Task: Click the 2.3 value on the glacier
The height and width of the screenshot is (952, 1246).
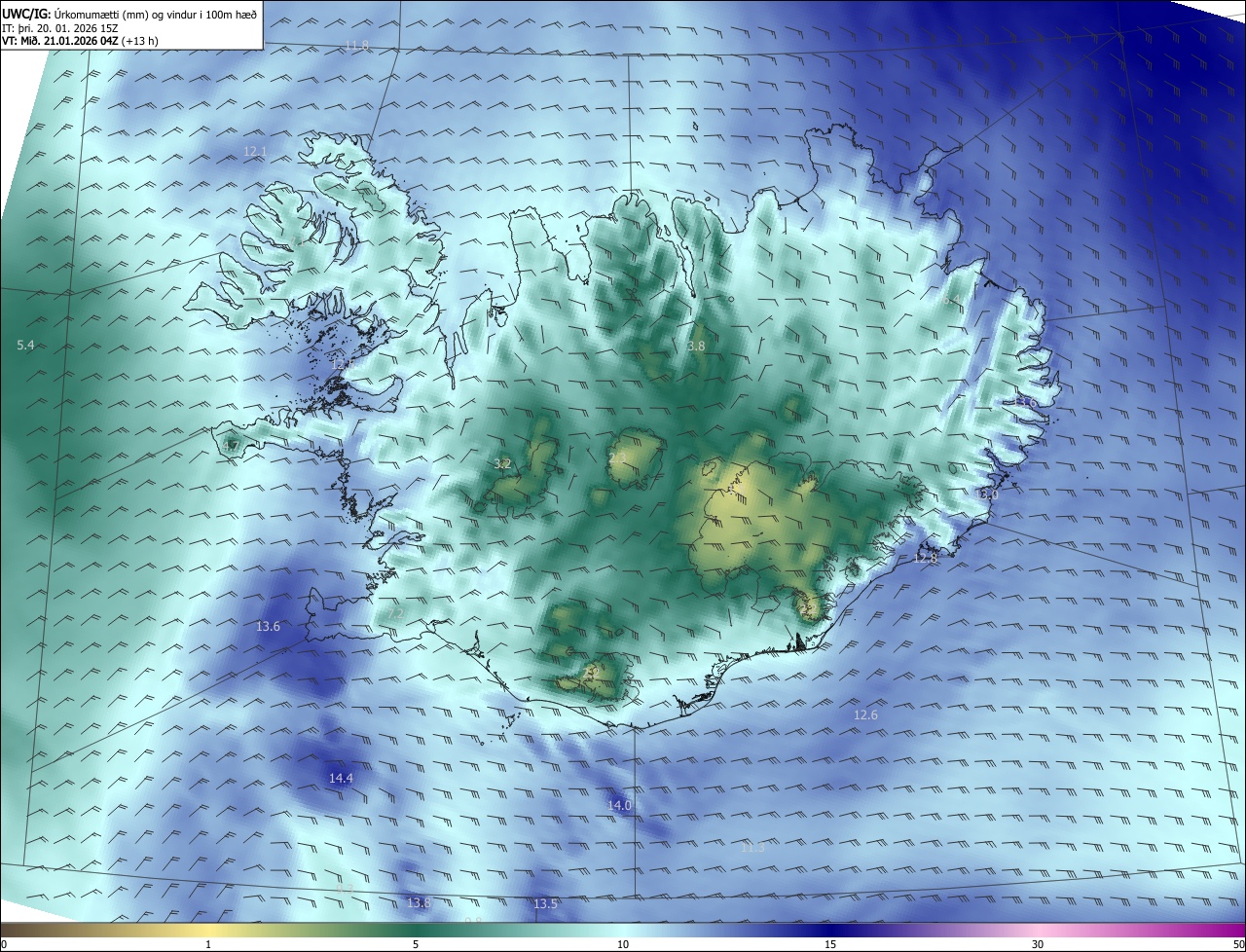Action: pyautogui.click(x=617, y=458)
